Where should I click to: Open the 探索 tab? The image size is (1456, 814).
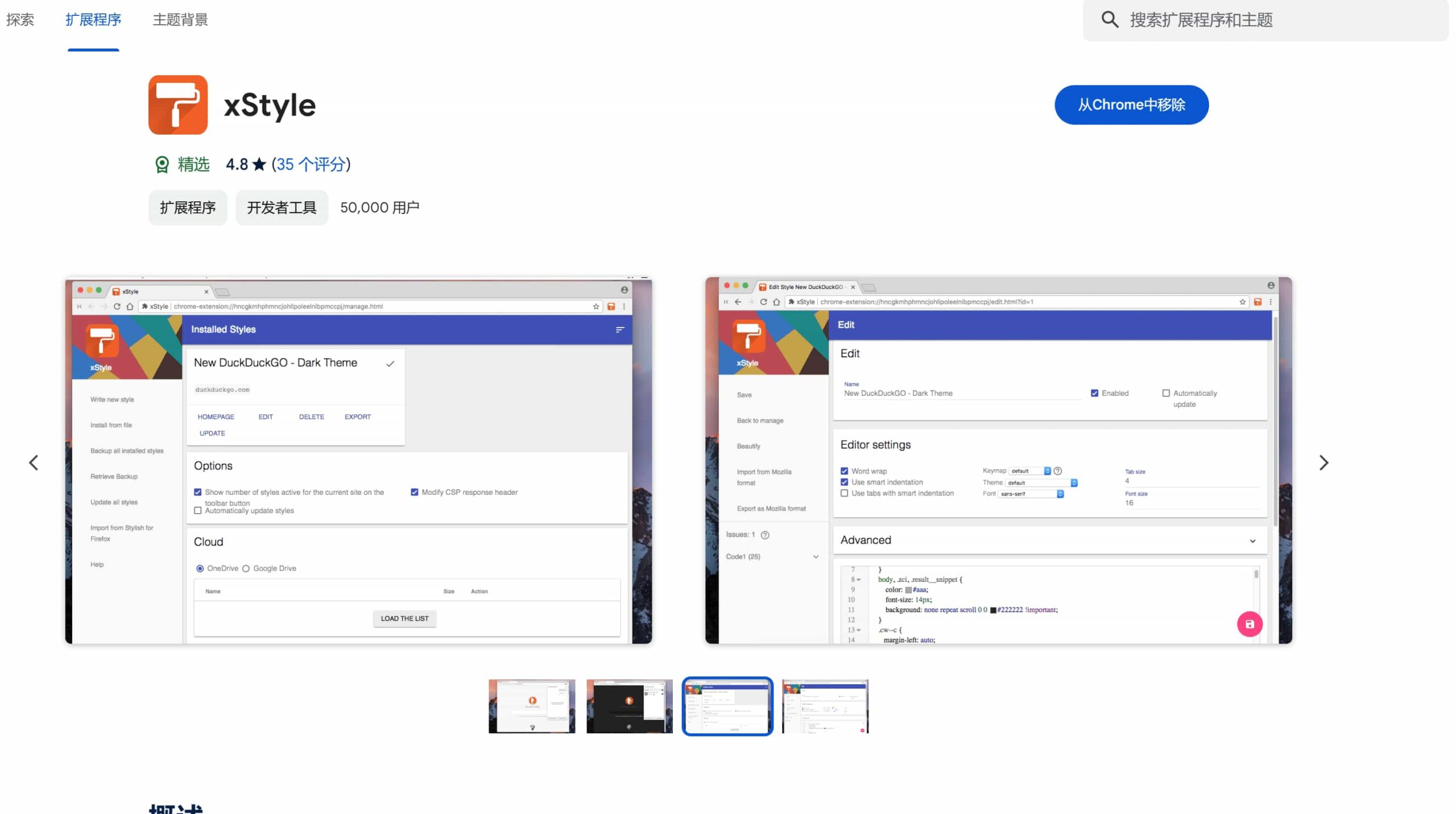point(20,20)
